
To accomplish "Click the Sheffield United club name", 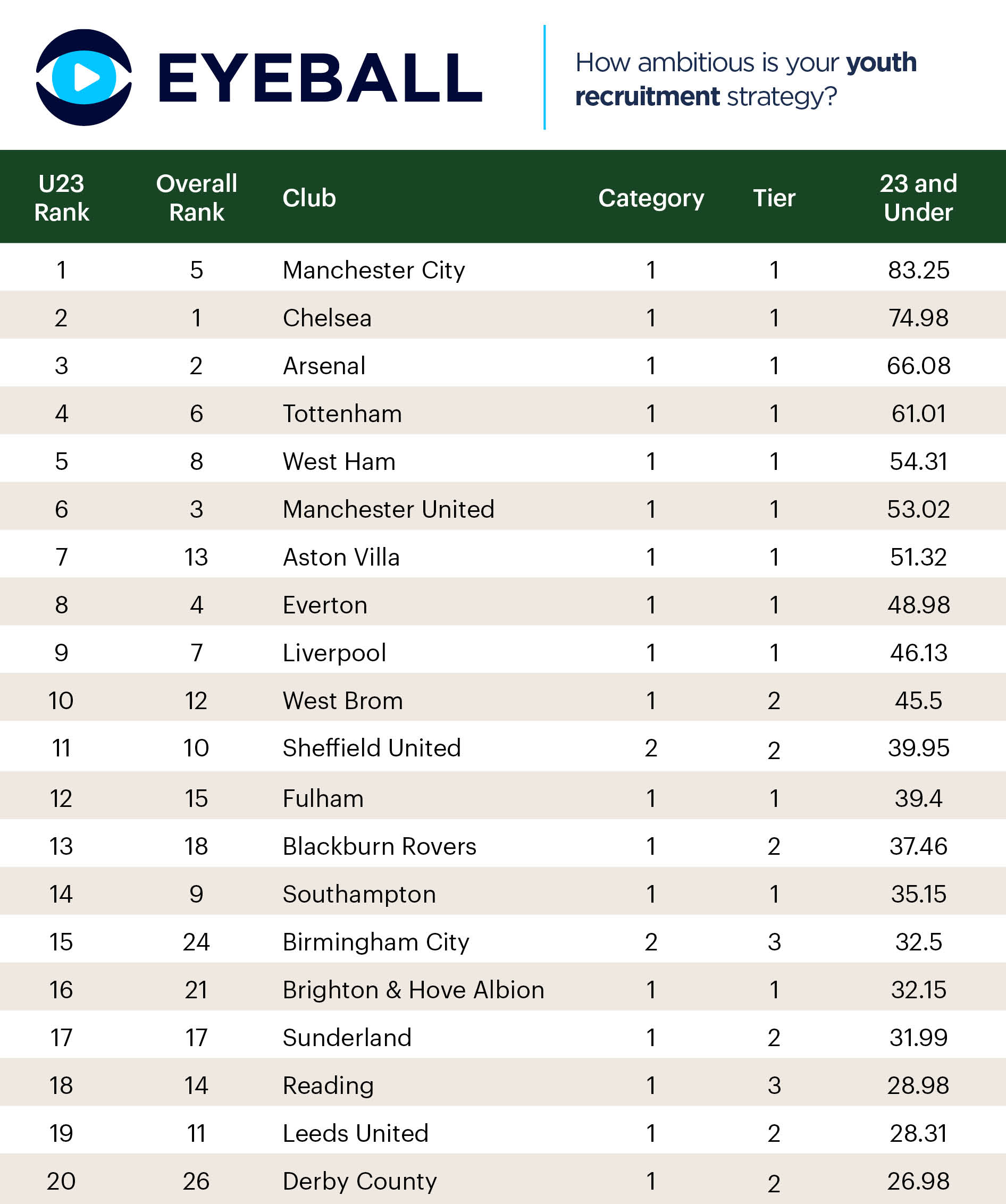I will (x=372, y=748).
